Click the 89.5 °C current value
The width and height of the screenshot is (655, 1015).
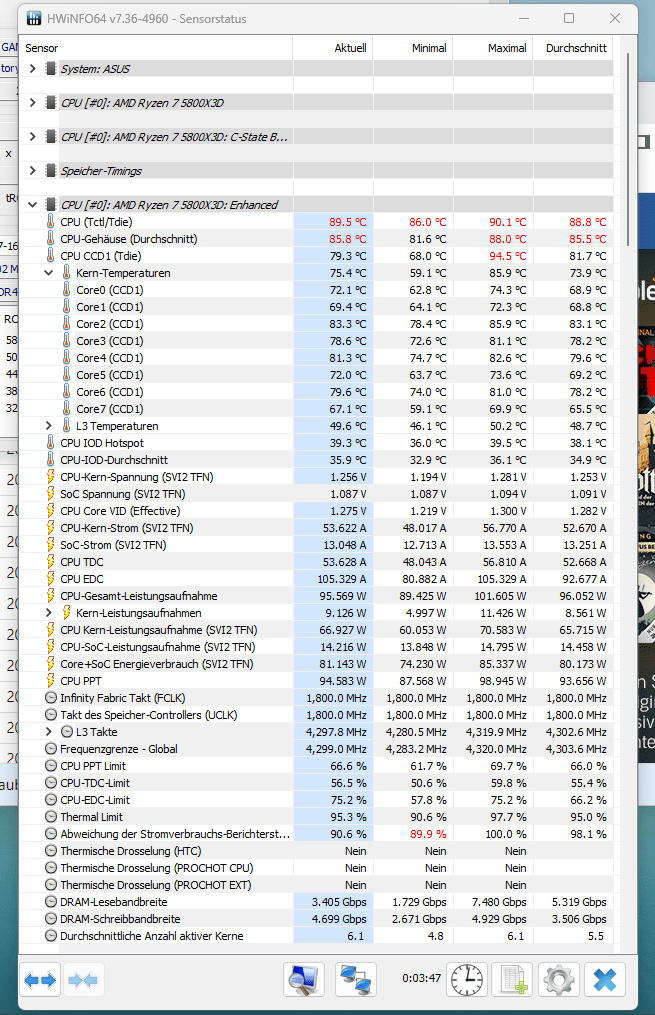point(348,222)
